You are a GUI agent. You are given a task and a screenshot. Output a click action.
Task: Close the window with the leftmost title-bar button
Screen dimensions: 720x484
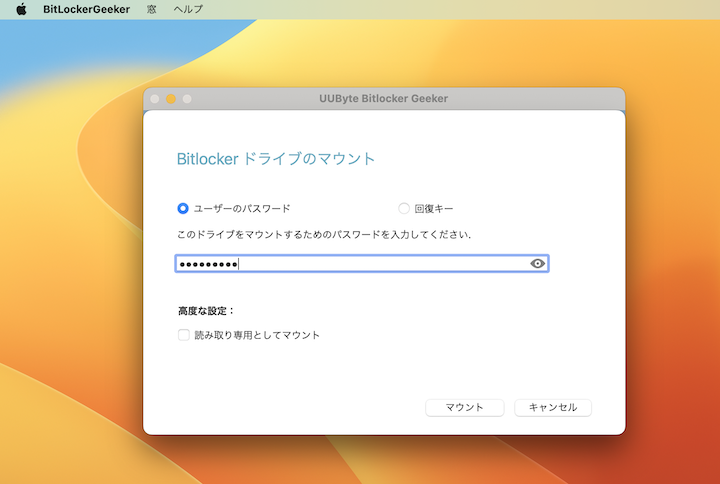155,99
